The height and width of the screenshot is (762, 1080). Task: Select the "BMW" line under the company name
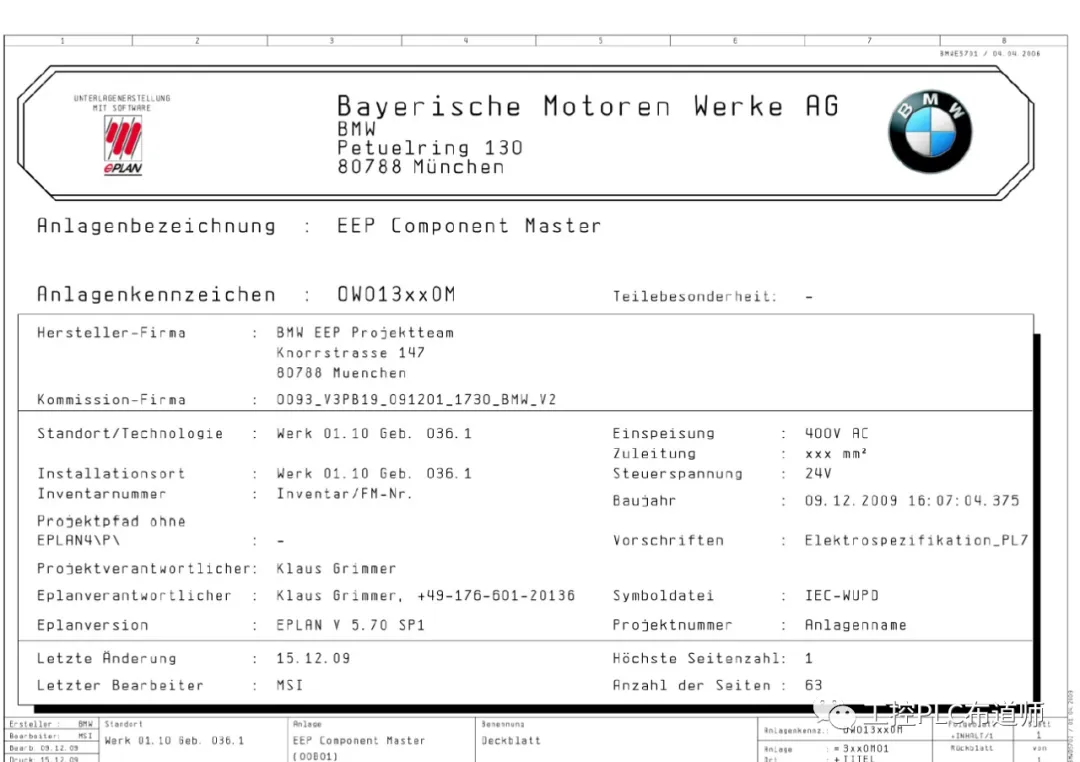click(357, 129)
